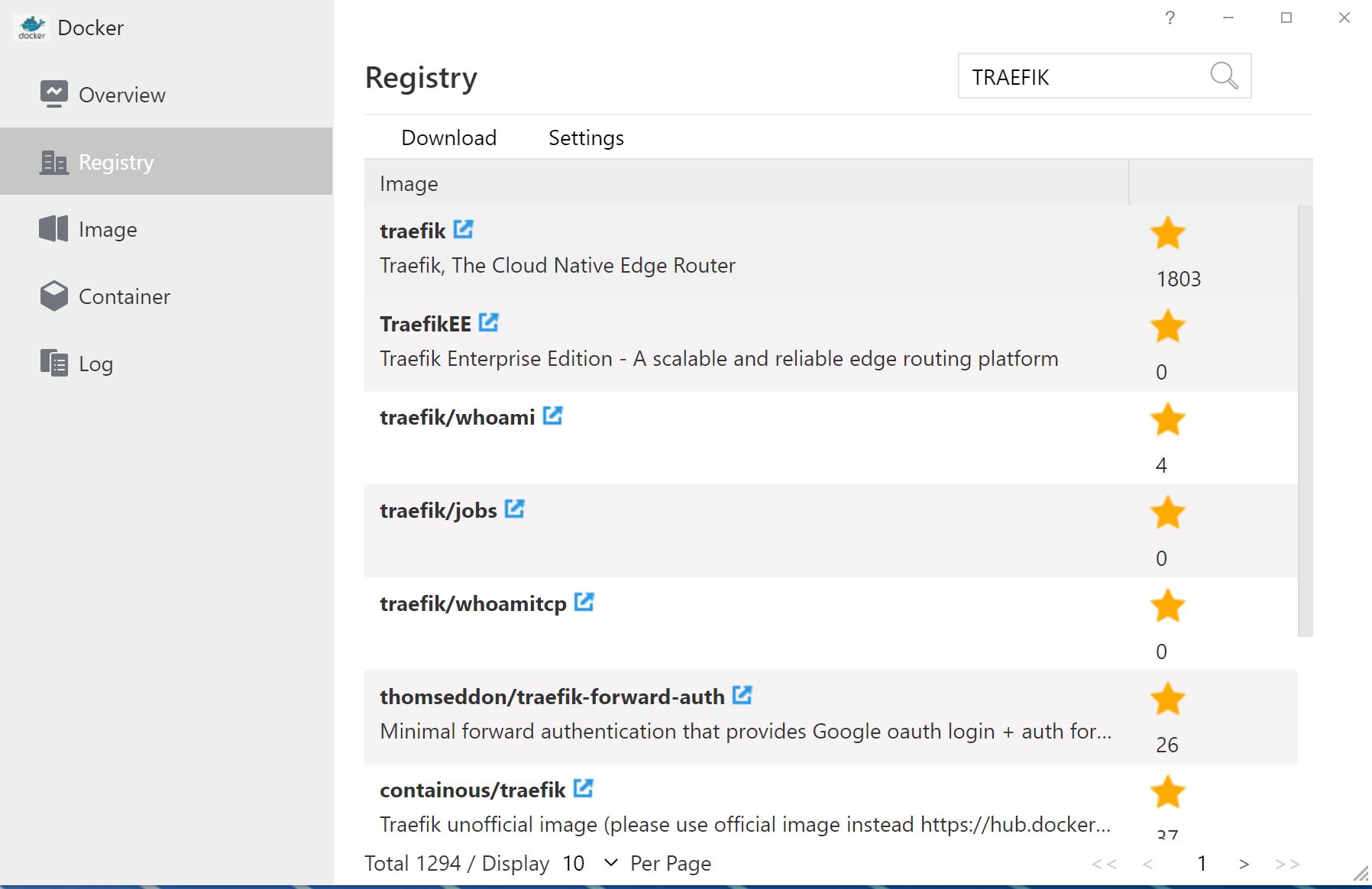Click the star icon on TraefikEE row
The width and height of the screenshot is (1372, 889).
click(x=1168, y=326)
